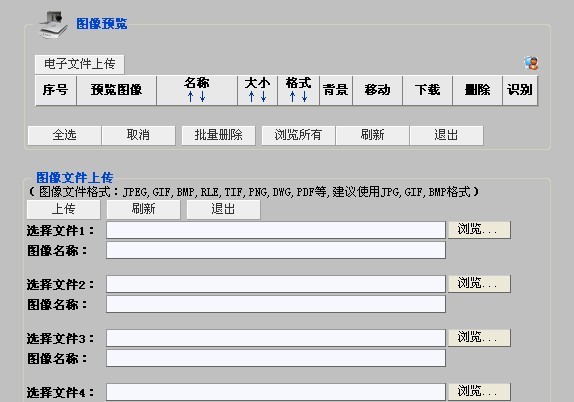
Task: Click the 图像文件上传 section title
Action: click(x=75, y=178)
